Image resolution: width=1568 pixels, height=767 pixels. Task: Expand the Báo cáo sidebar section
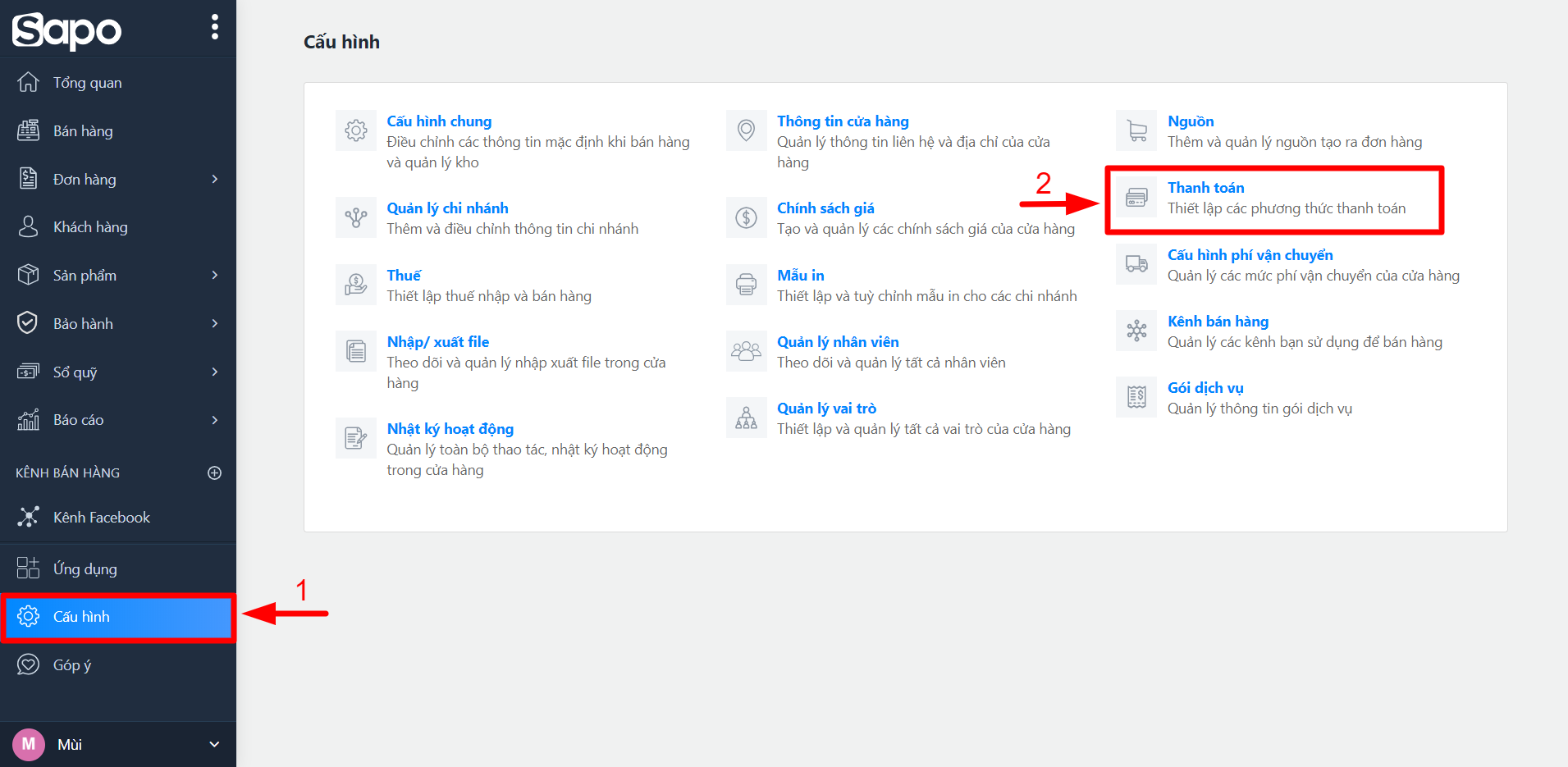215,420
